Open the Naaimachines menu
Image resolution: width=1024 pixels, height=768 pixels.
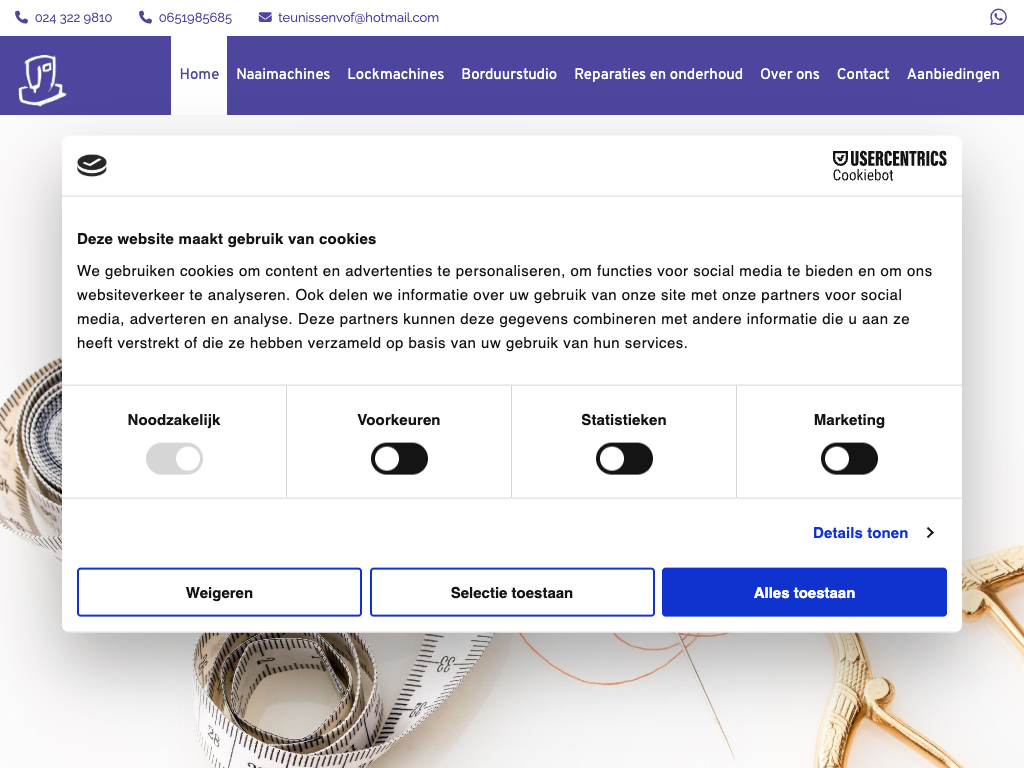click(283, 74)
